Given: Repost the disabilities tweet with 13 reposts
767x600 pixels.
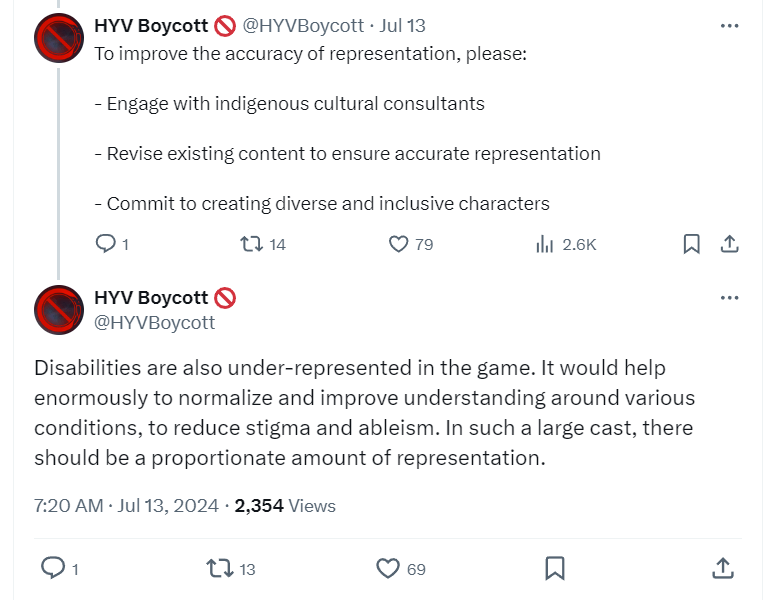Looking at the screenshot, I should click(218, 568).
